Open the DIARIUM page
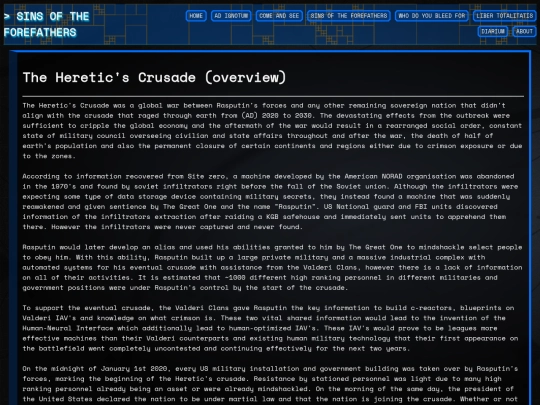 [x=493, y=31]
